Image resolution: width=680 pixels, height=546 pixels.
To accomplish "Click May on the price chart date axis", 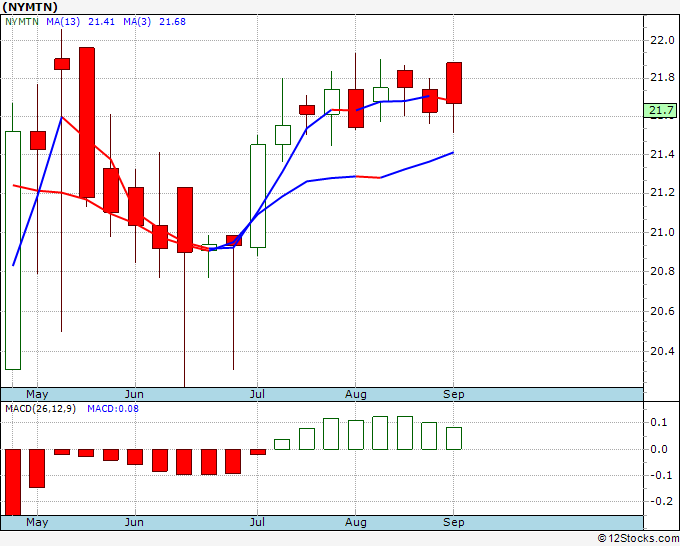I will [x=37, y=394].
